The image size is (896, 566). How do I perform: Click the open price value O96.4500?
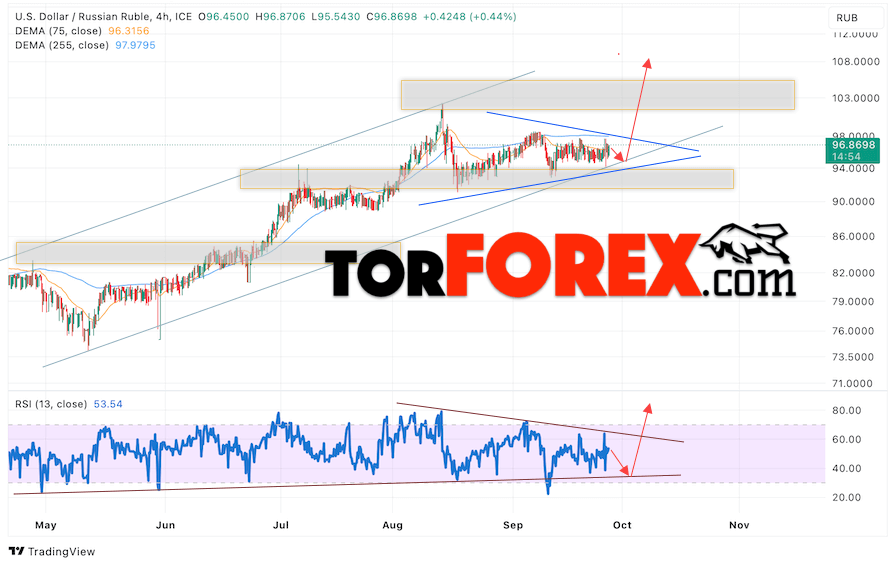[223, 17]
